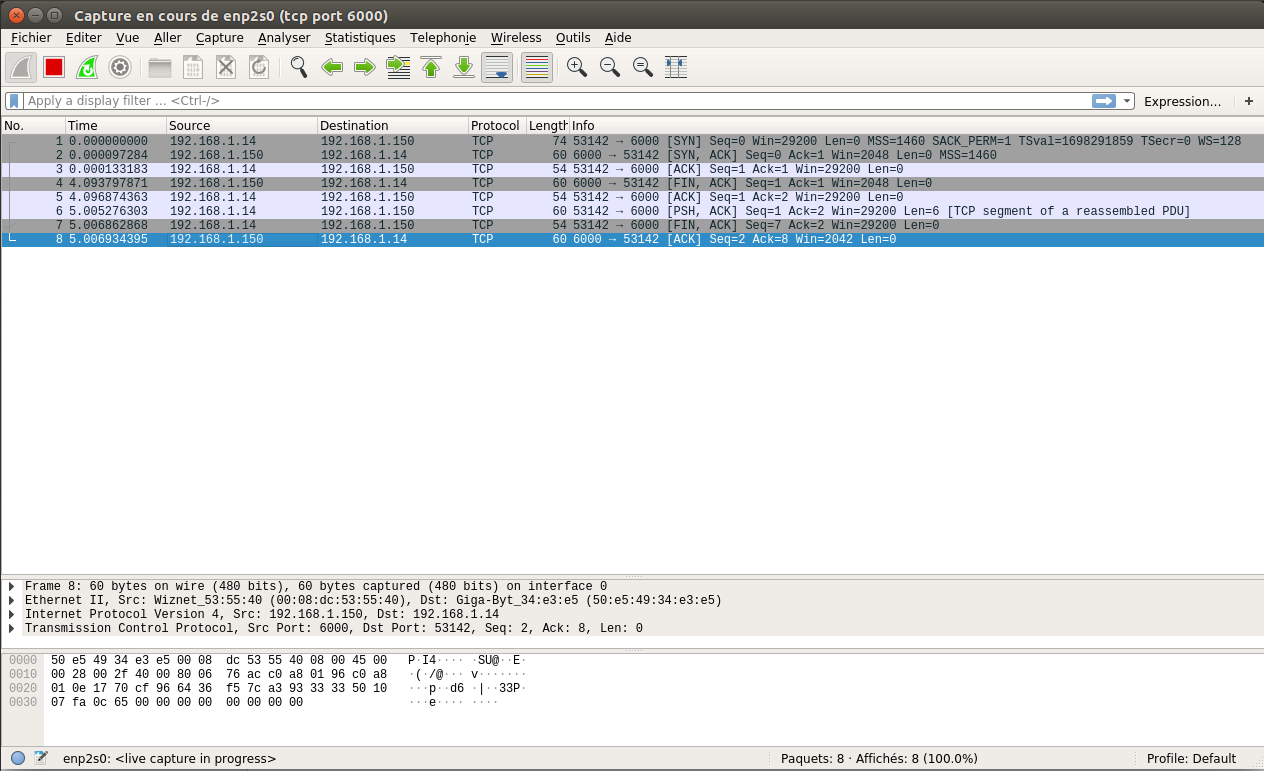Focus the display filter input field

click(x=556, y=101)
